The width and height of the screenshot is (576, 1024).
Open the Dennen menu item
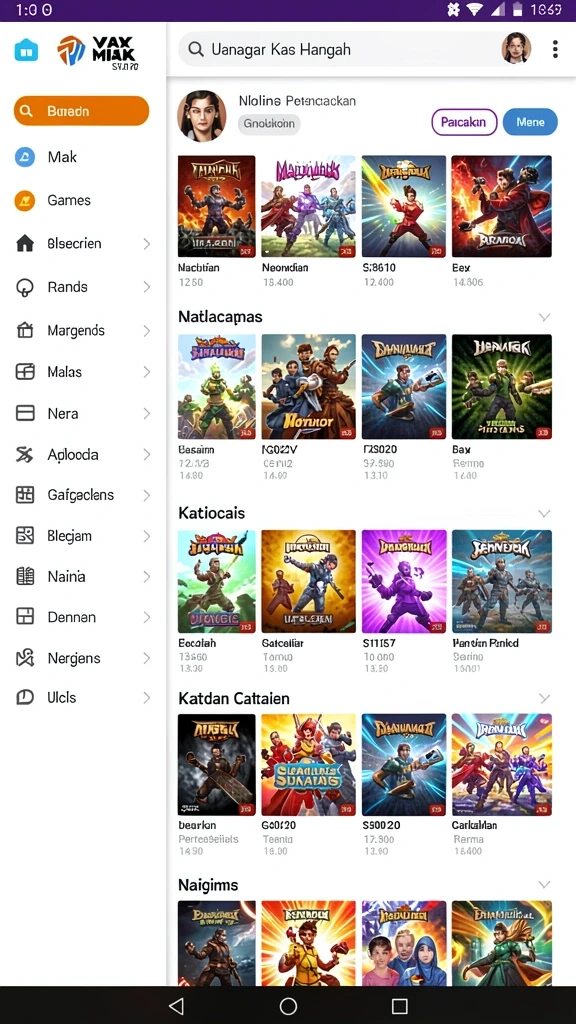84,616
